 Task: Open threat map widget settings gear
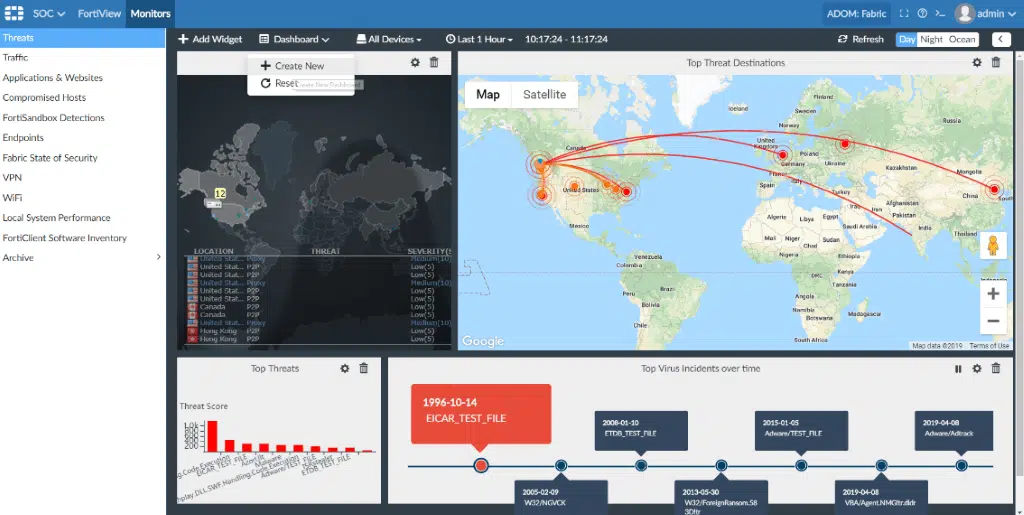(x=415, y=63)
